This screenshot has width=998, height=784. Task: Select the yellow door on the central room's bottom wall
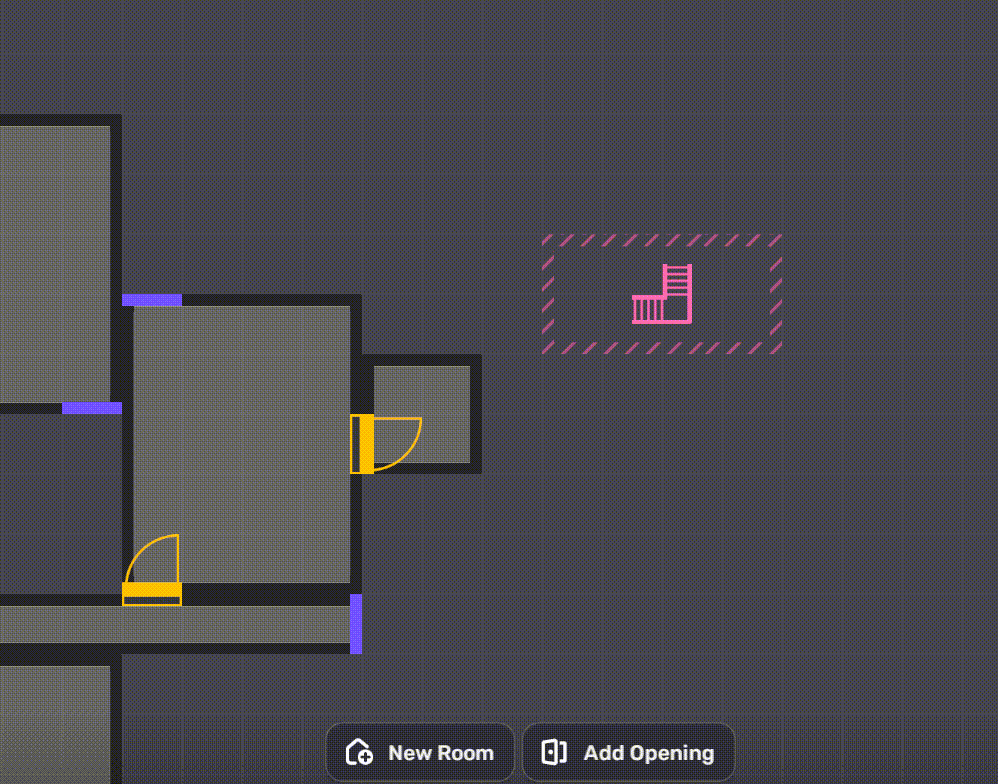[x=152, y=594]
